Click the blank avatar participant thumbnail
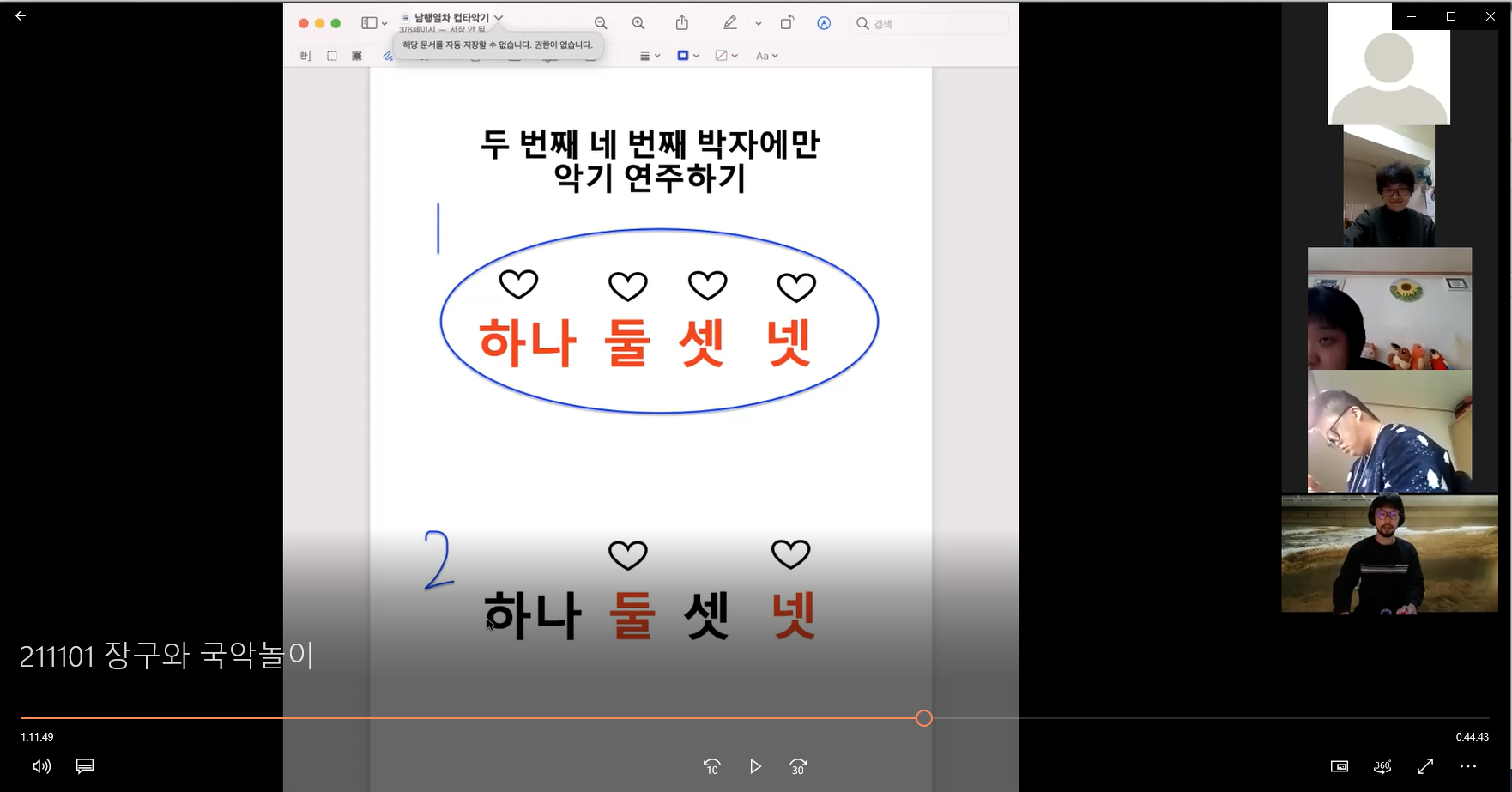The width and height of the screenshot is (1512, 792). (x=1388, y=64)
